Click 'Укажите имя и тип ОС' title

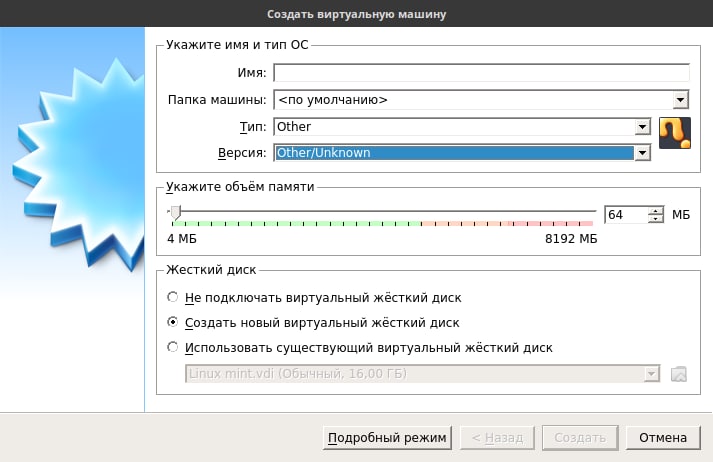click(x=237, y=45)
